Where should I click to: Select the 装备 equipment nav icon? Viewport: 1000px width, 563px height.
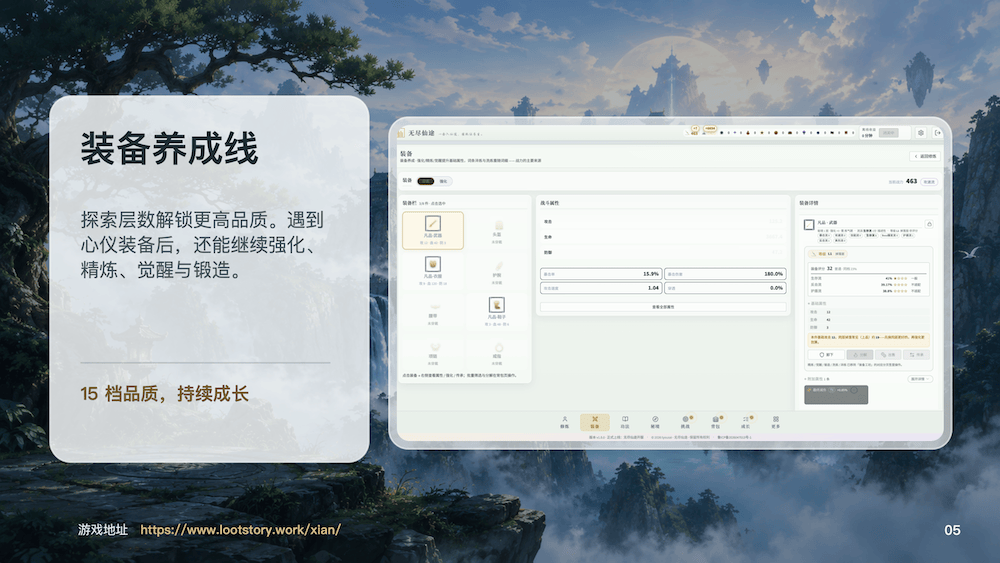[594, 422]
